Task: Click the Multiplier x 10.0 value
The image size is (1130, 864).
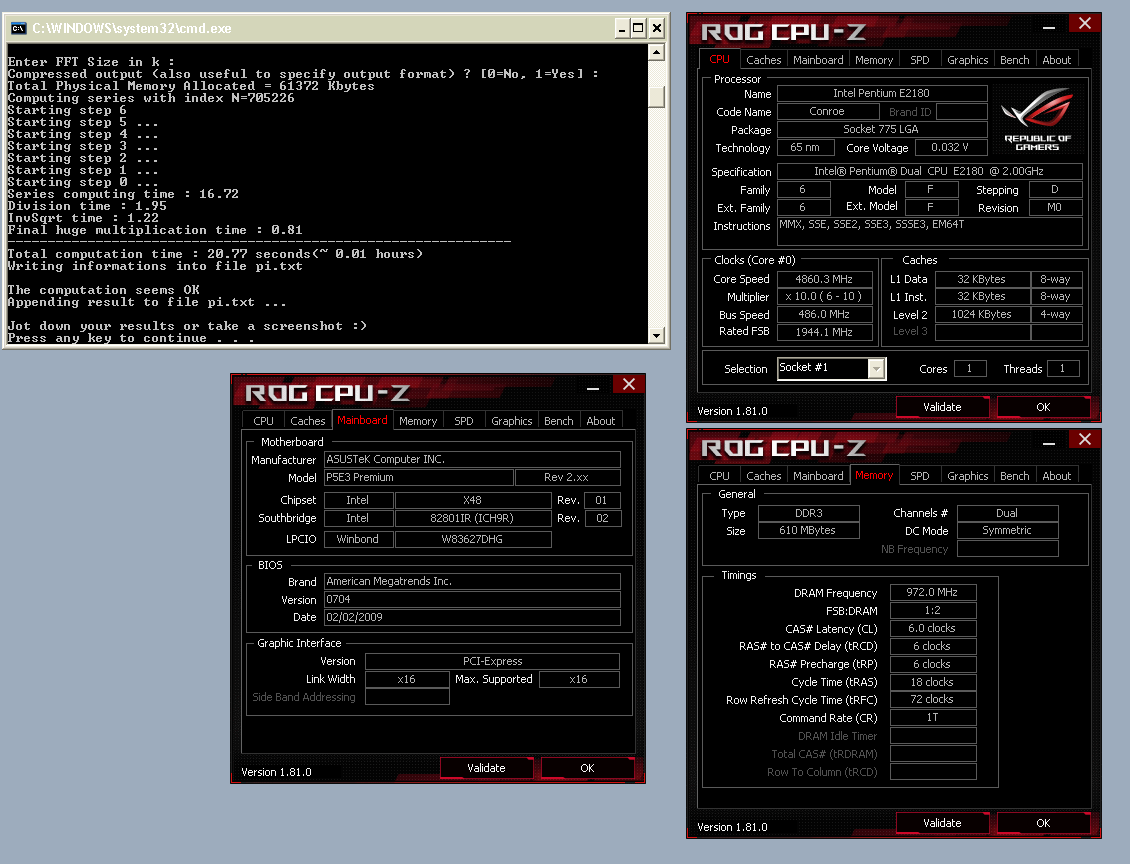Action: (824, 296)
